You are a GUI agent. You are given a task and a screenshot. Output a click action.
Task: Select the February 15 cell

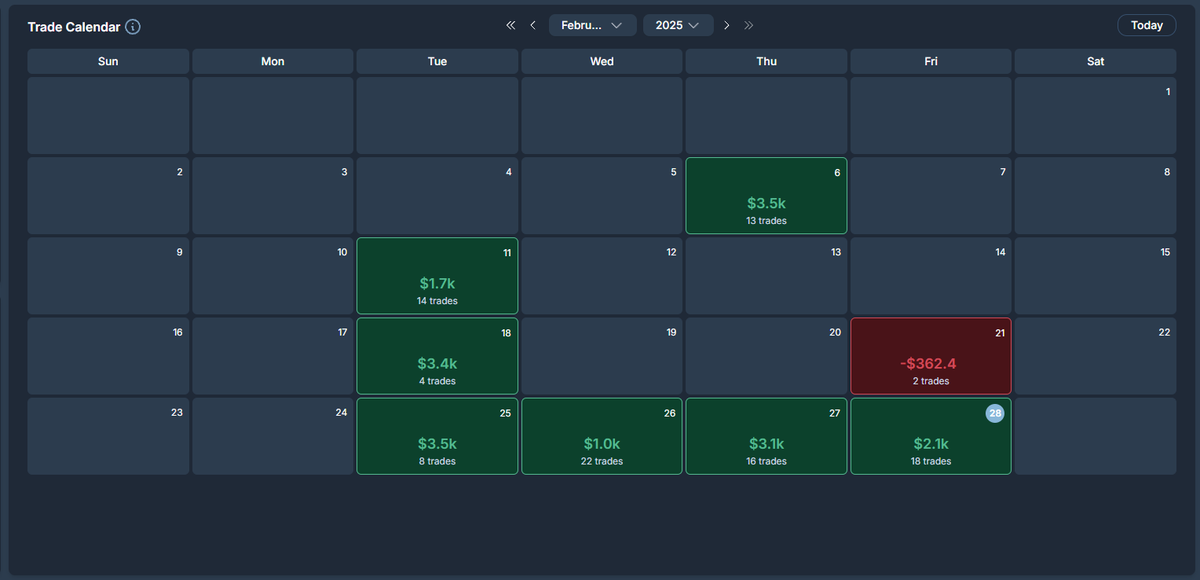[x=1096, y=275]
